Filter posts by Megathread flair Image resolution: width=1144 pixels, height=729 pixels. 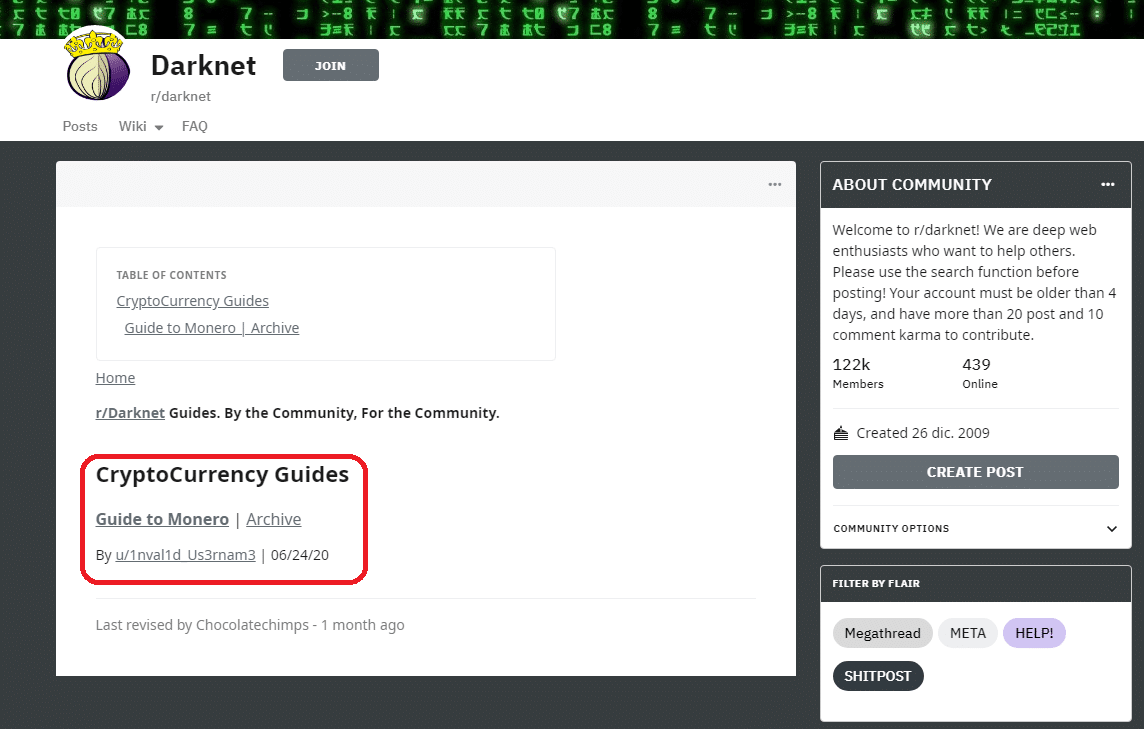tap(882, 633)
